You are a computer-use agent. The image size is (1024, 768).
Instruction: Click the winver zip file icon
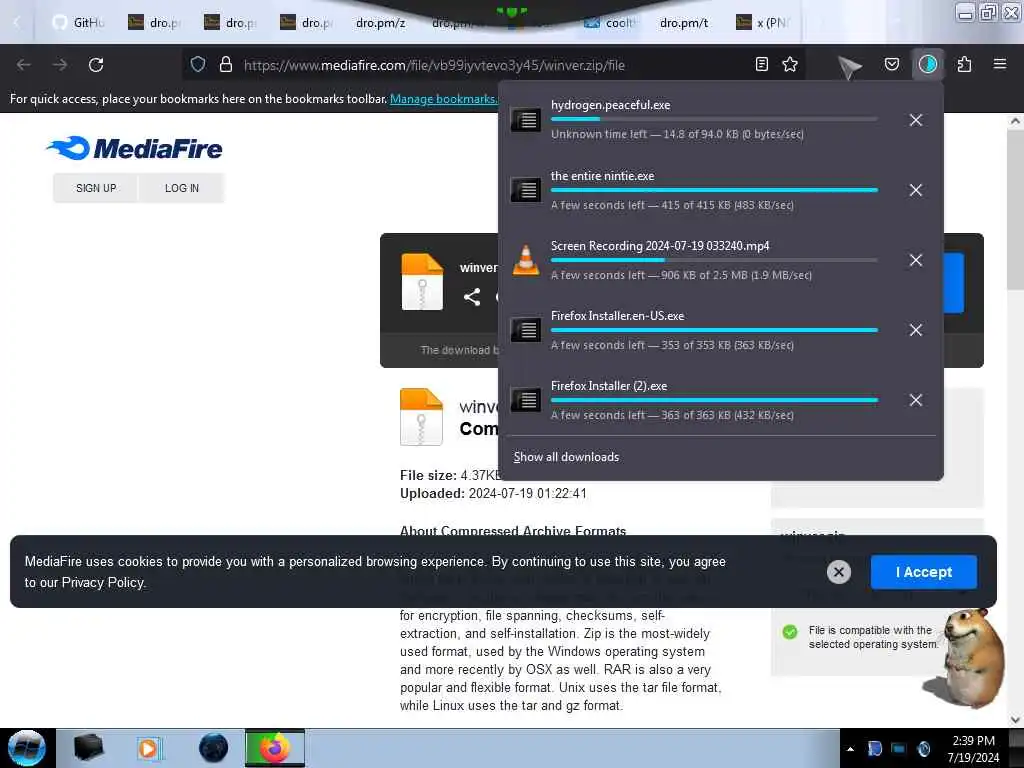point(422,281)
